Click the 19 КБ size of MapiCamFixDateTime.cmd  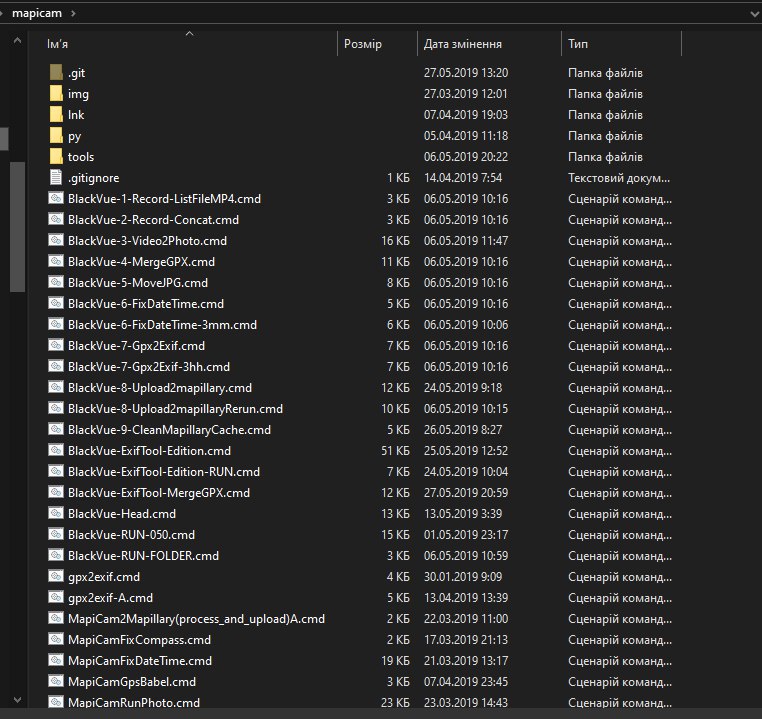point(395,660)
